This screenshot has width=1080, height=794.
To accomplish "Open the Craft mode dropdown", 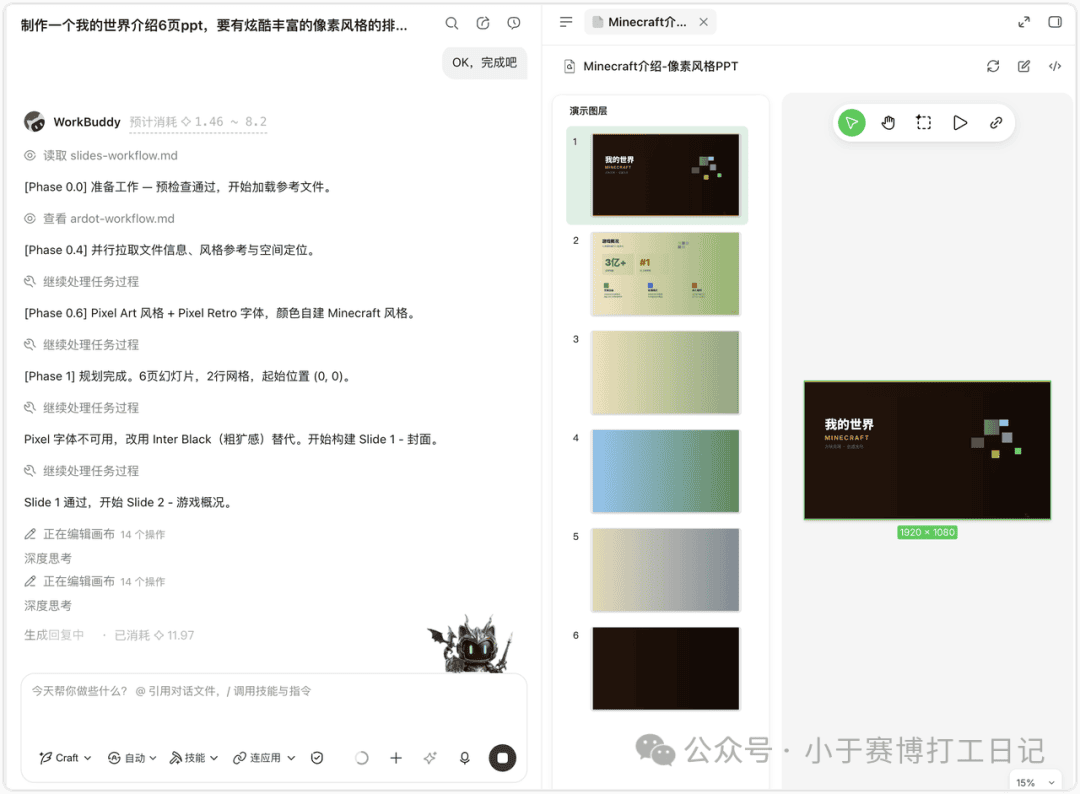I will [65, 758].
